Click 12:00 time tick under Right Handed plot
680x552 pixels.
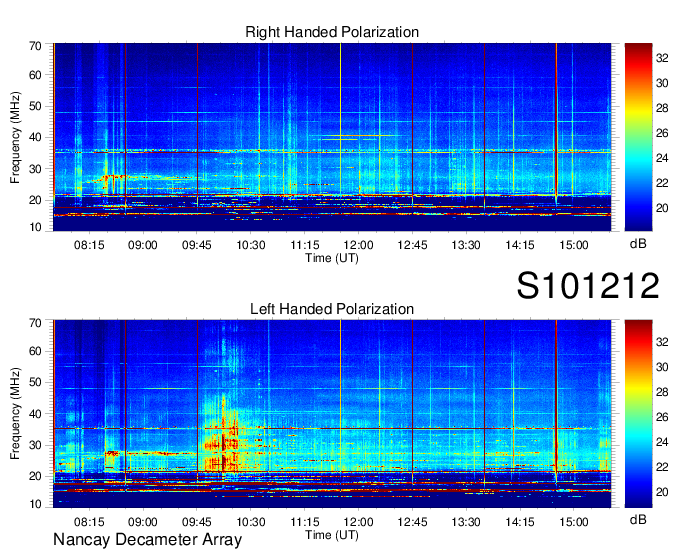click(359, 245)
